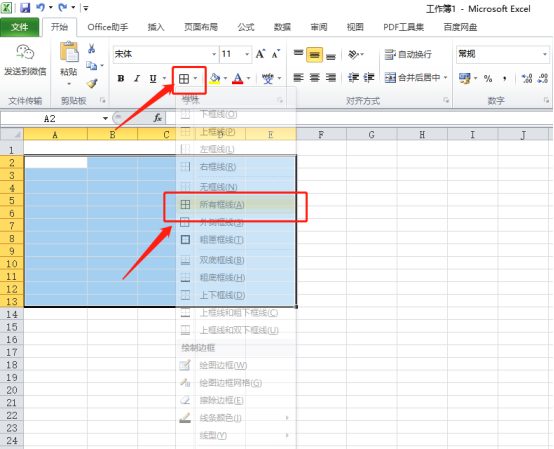554x449 pixels.
Task: Choose 双底框线(B) double bottom border
Action: tap(236, 260)
